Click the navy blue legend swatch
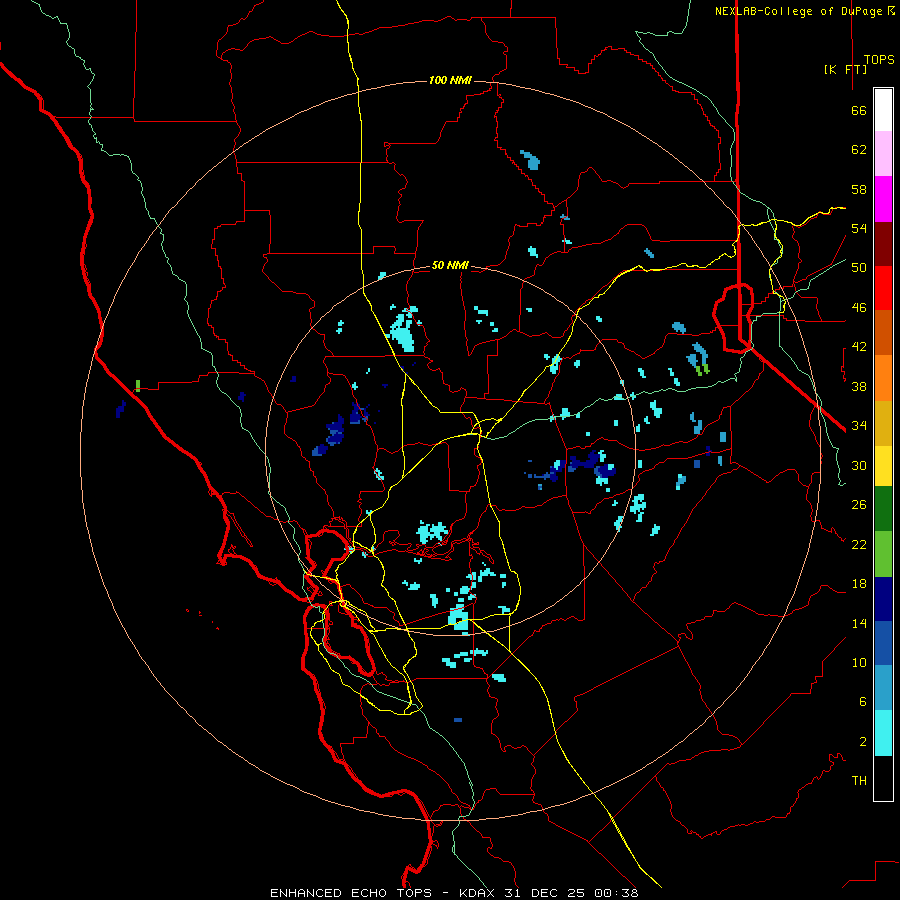This screenshot has height=900, width=900. click(x=883, y=599)
